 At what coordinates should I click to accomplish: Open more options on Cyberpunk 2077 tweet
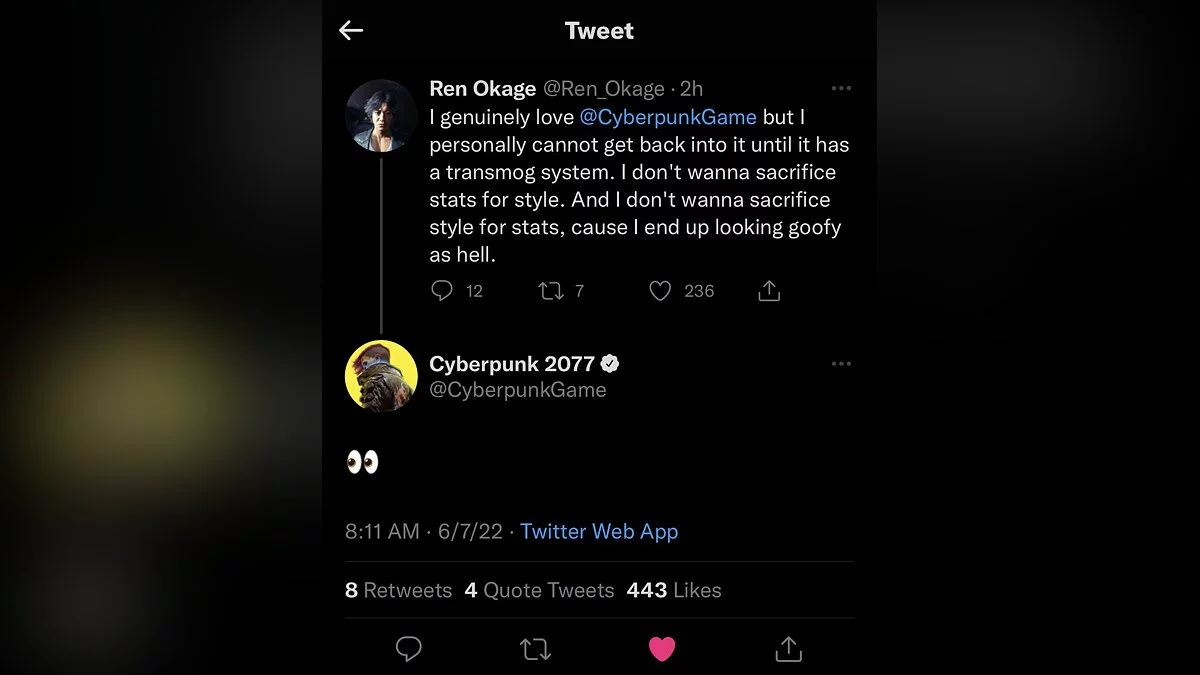(841, 364)
